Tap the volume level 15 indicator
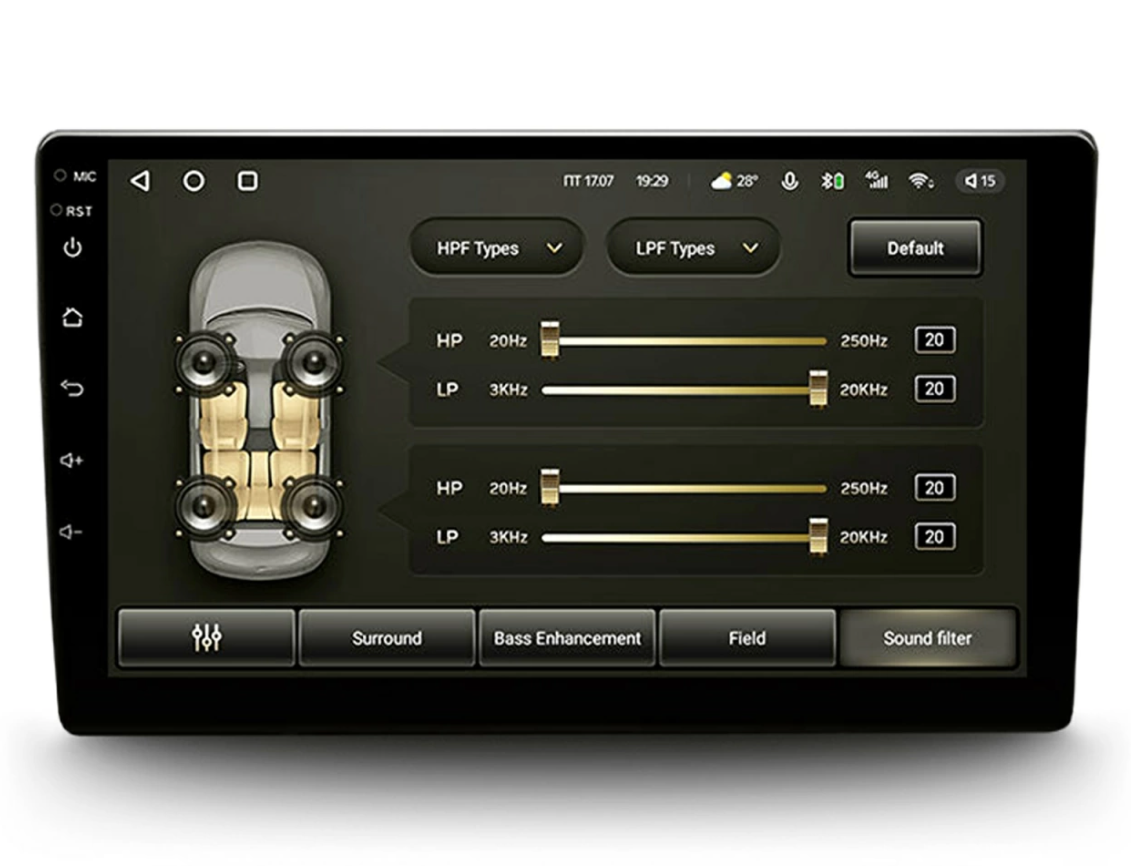The width and height of the screenshot is (1131, 866). coord(980,181)
